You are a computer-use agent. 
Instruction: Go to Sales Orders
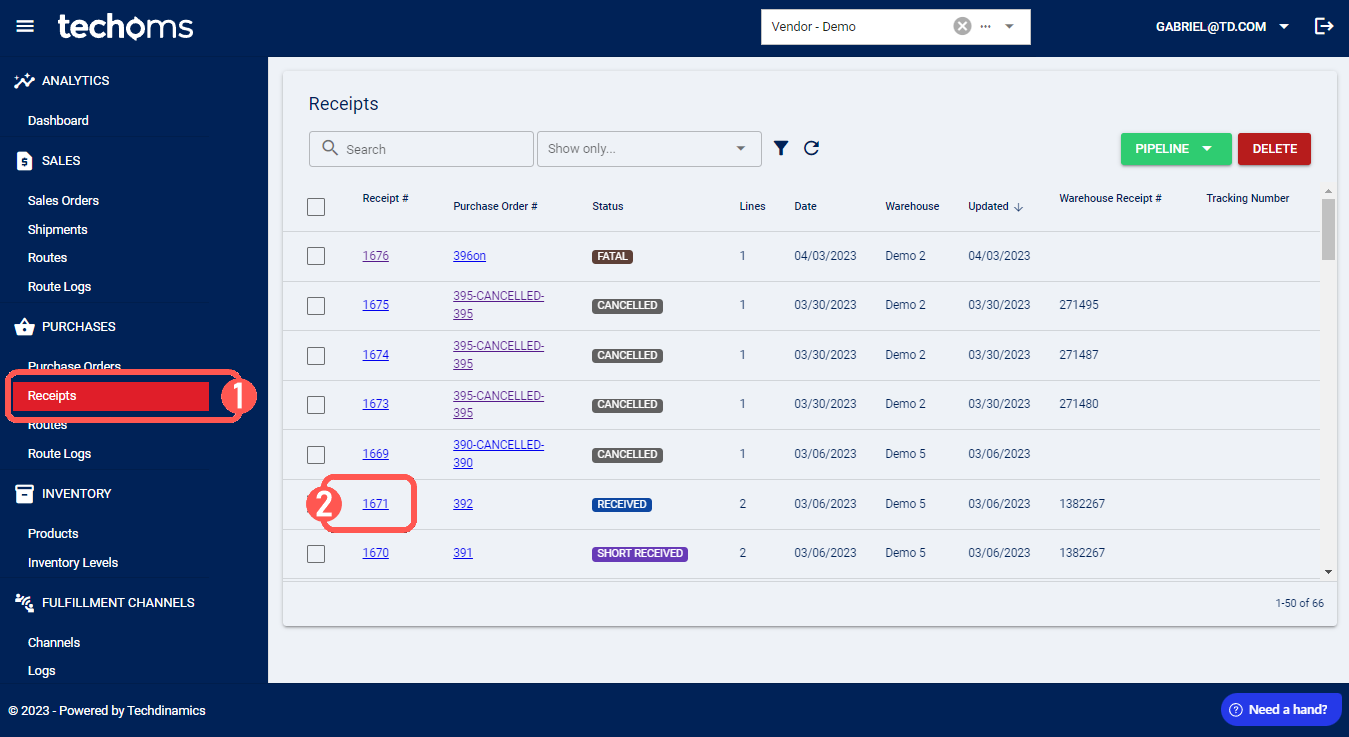tap(63, 200)
